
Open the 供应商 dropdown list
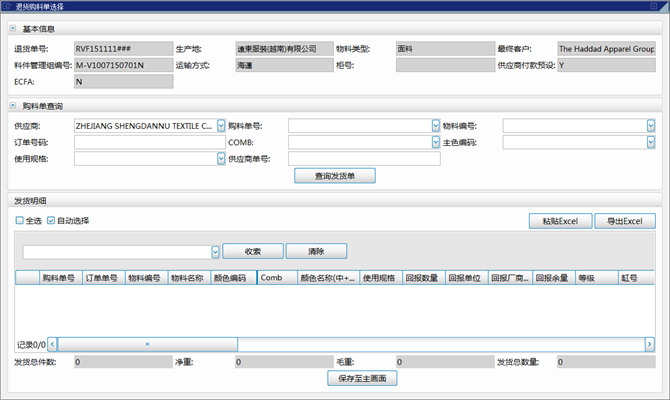coord(221,126)
